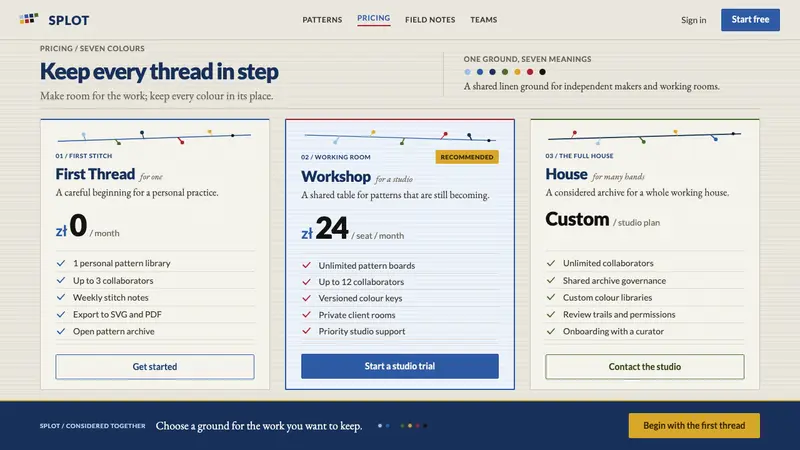
Task: Click the black colour dot in header
Action: point(542,72)
